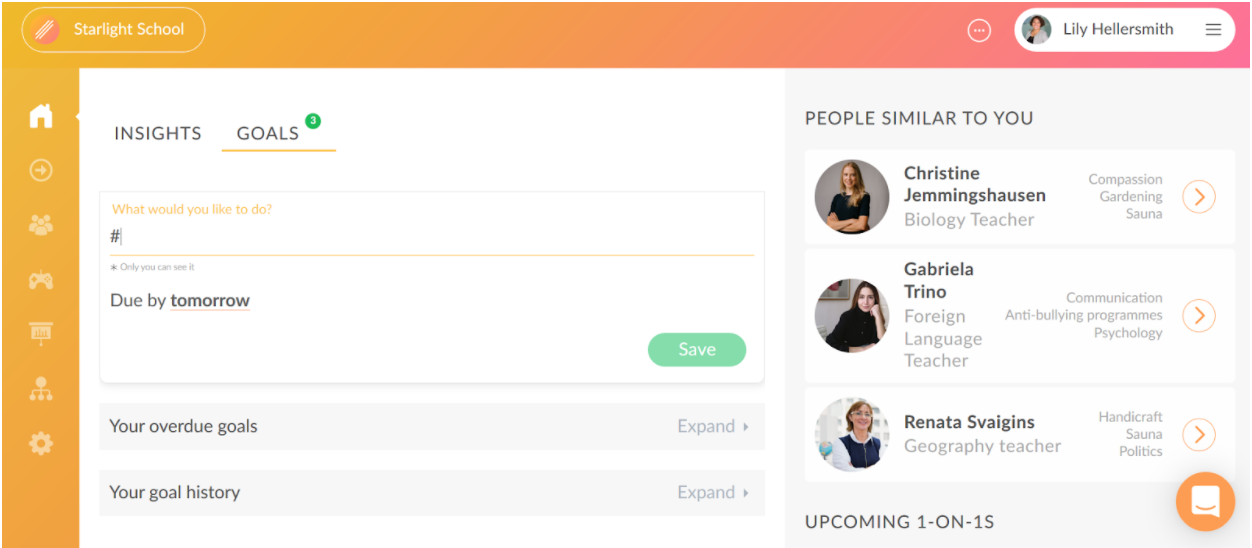This screenshot has height=548, width=1252.
Task: Click the three-dots chat icon in header
Action: pyautogui.click(x=979, y=30)
